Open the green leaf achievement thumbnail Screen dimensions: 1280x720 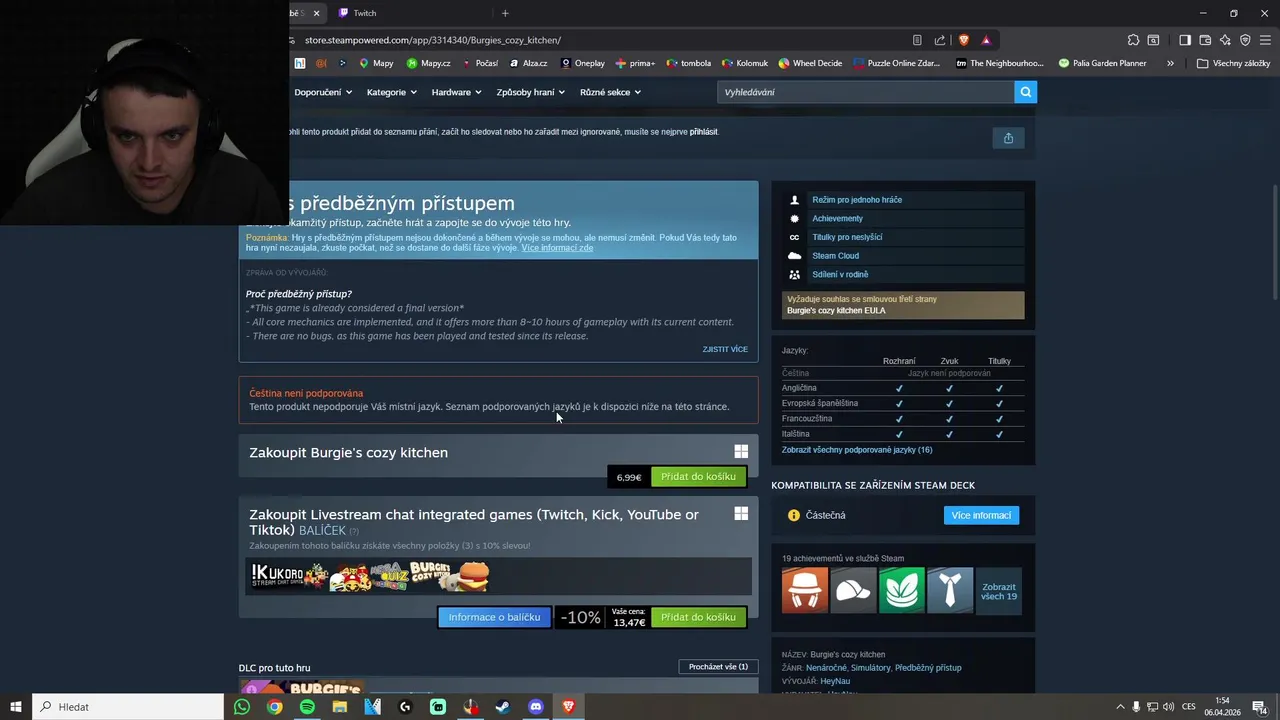click(902, 590)
